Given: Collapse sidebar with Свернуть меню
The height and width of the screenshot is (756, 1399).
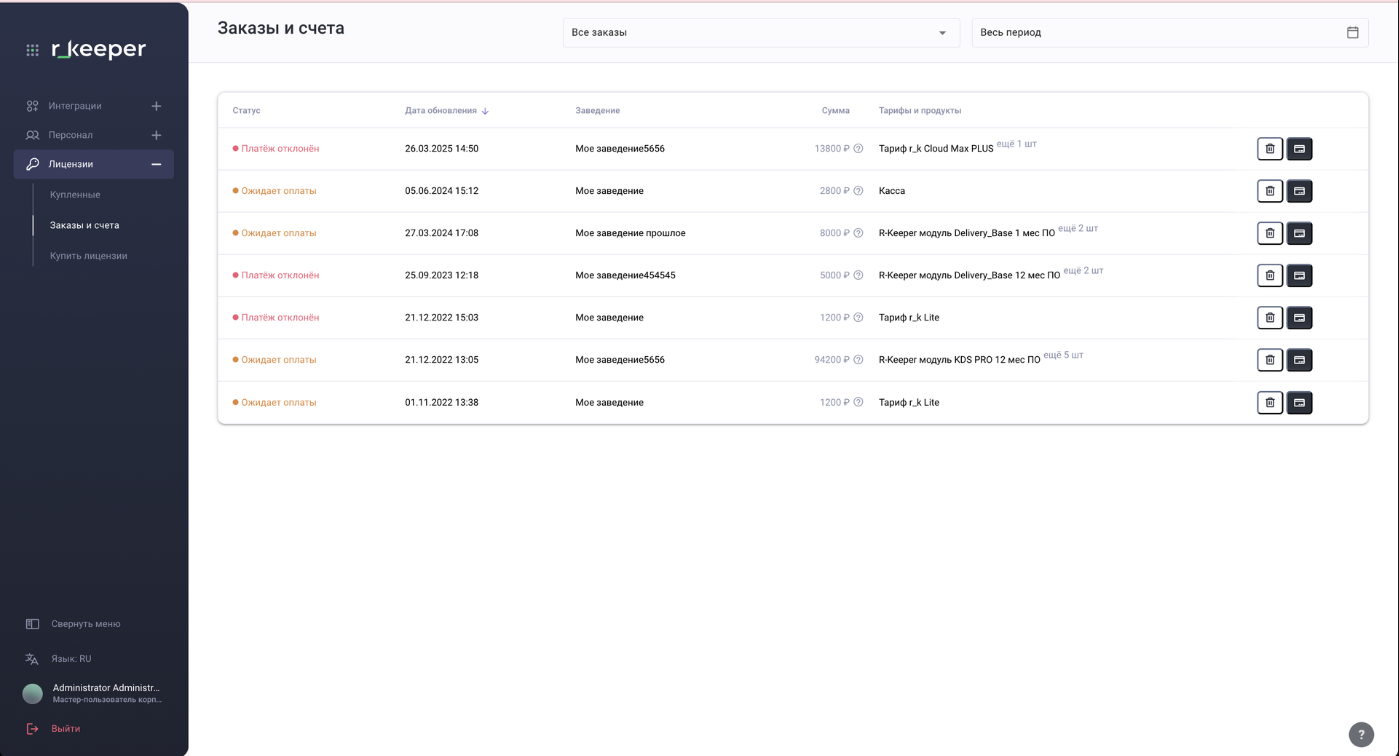Looking at the screenshot, I should pos(85,624).
